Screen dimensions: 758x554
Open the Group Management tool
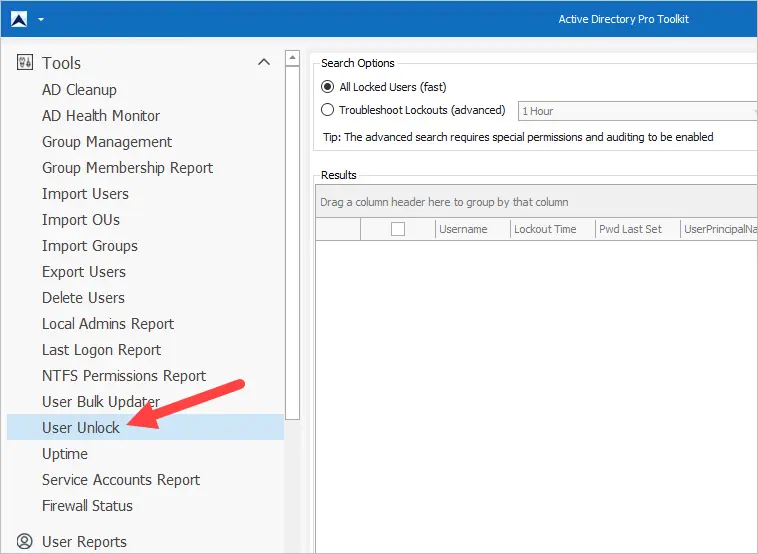click(x=107, y=142)
